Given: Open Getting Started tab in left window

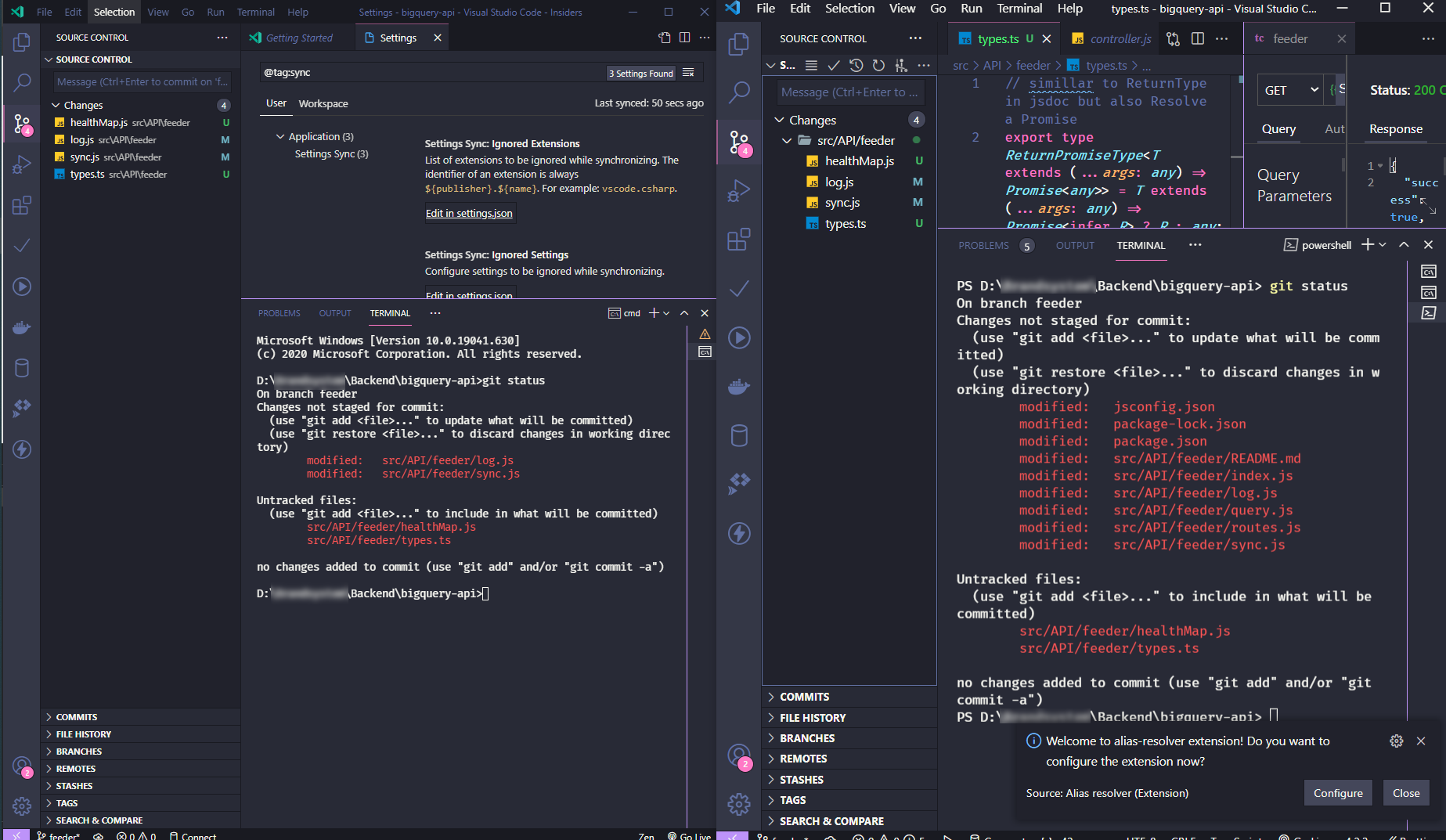Looking at the screenshot, I should pos(299,38).
